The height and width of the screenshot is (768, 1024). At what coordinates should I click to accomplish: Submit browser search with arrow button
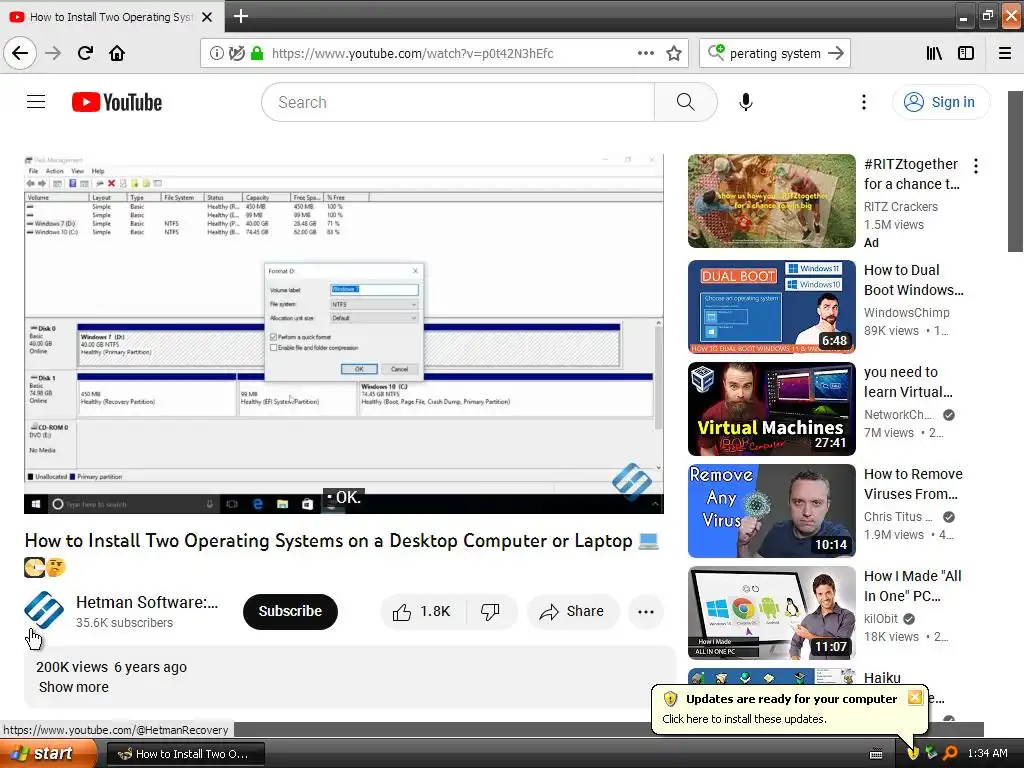836,53
